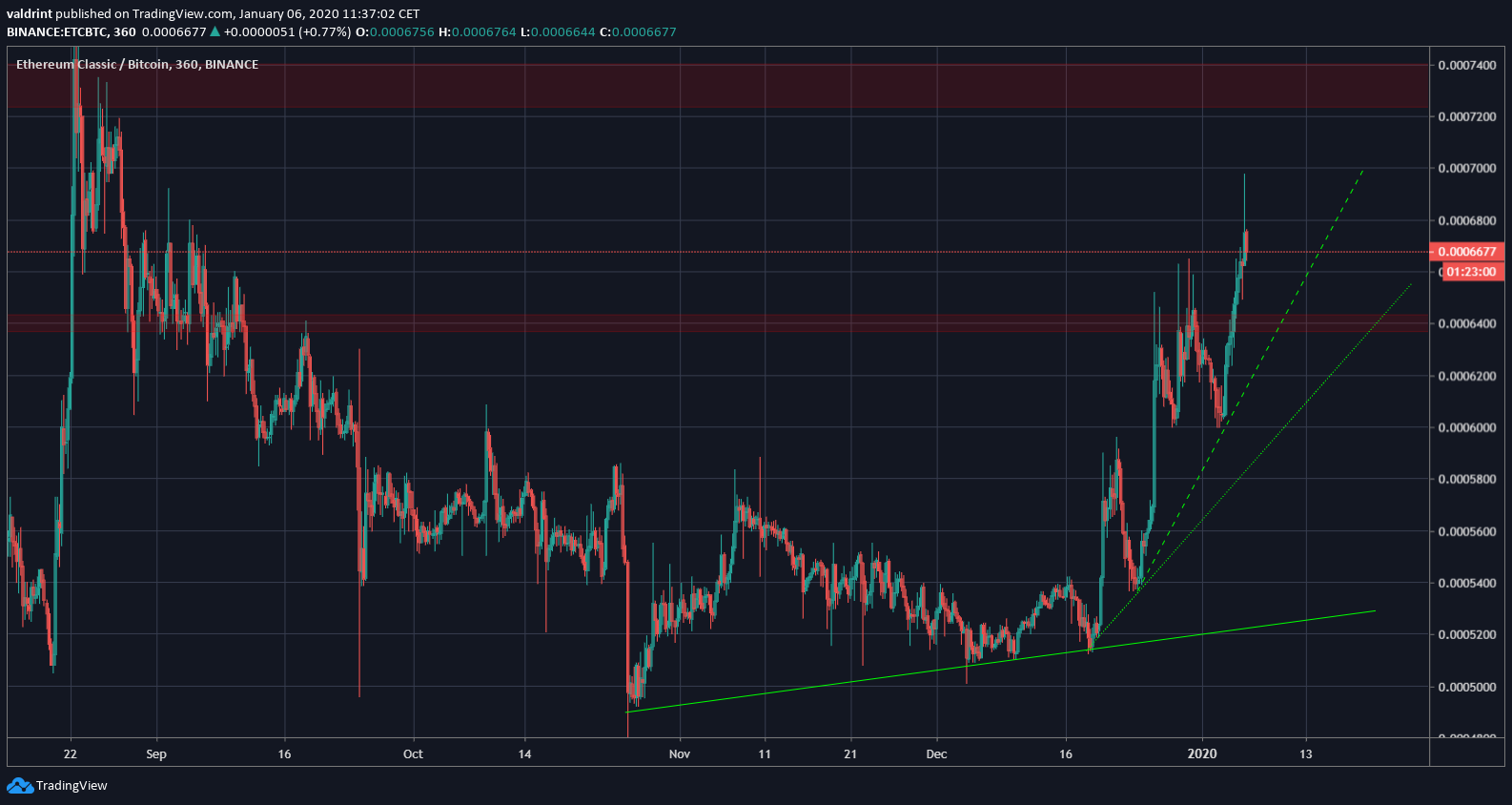Image resolution: width=1512 pixels, height=805 pixels.
Task: Click the close value C:0.0006677
Action: click(638, 31)
